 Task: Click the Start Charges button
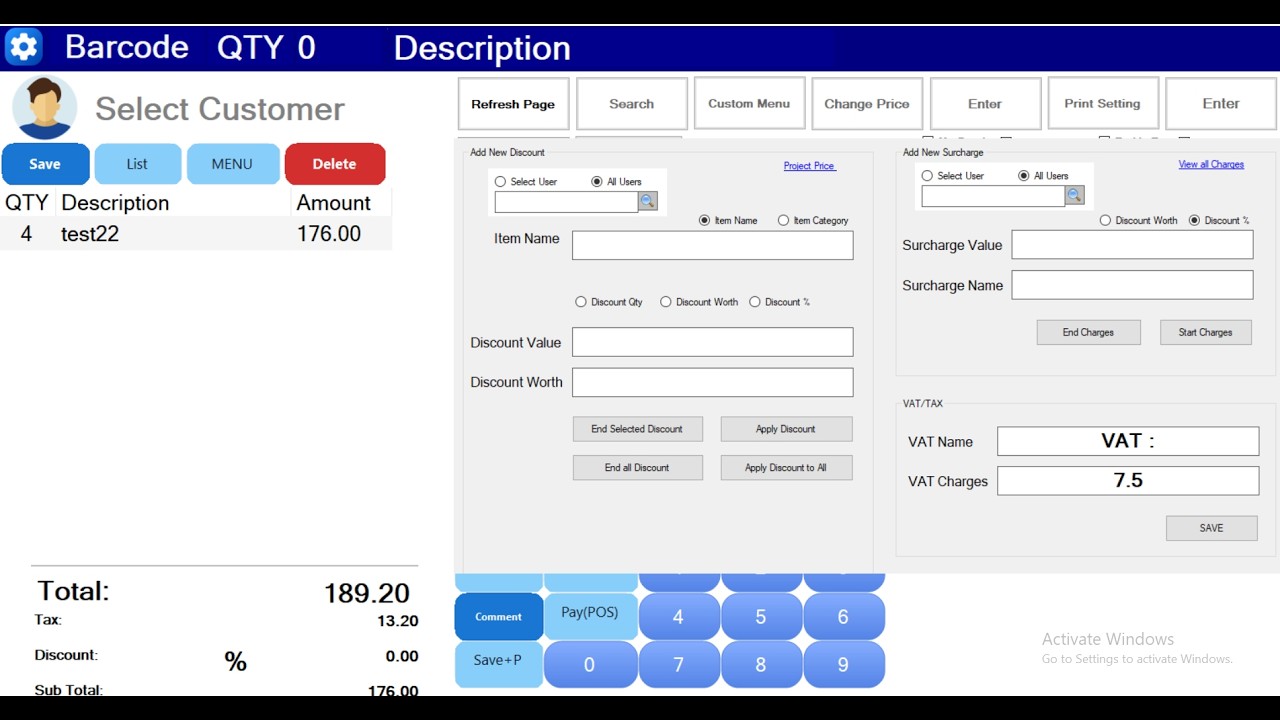click(1205, 332)
